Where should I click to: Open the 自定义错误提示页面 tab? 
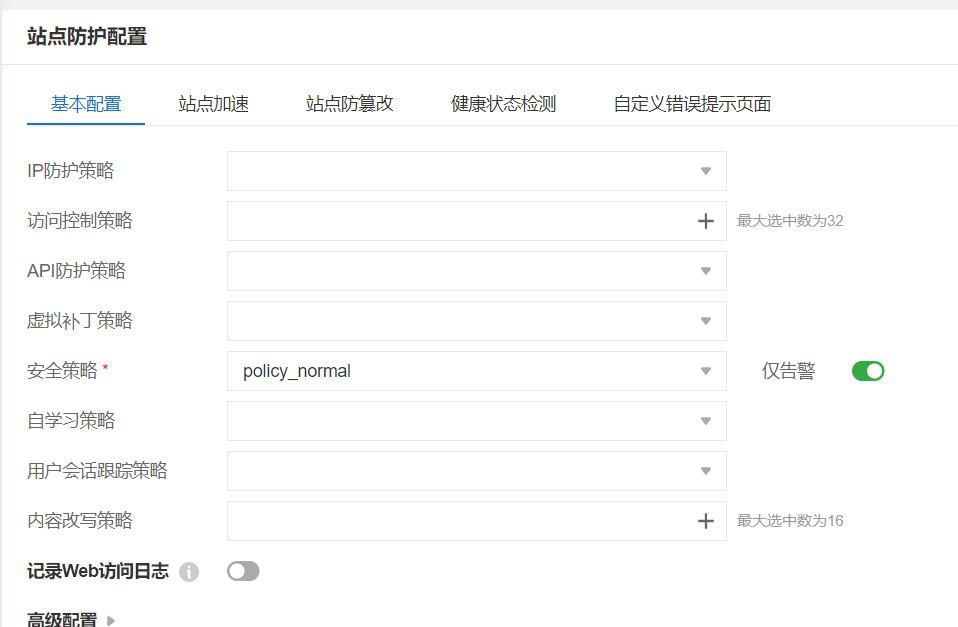coord(692,103)
